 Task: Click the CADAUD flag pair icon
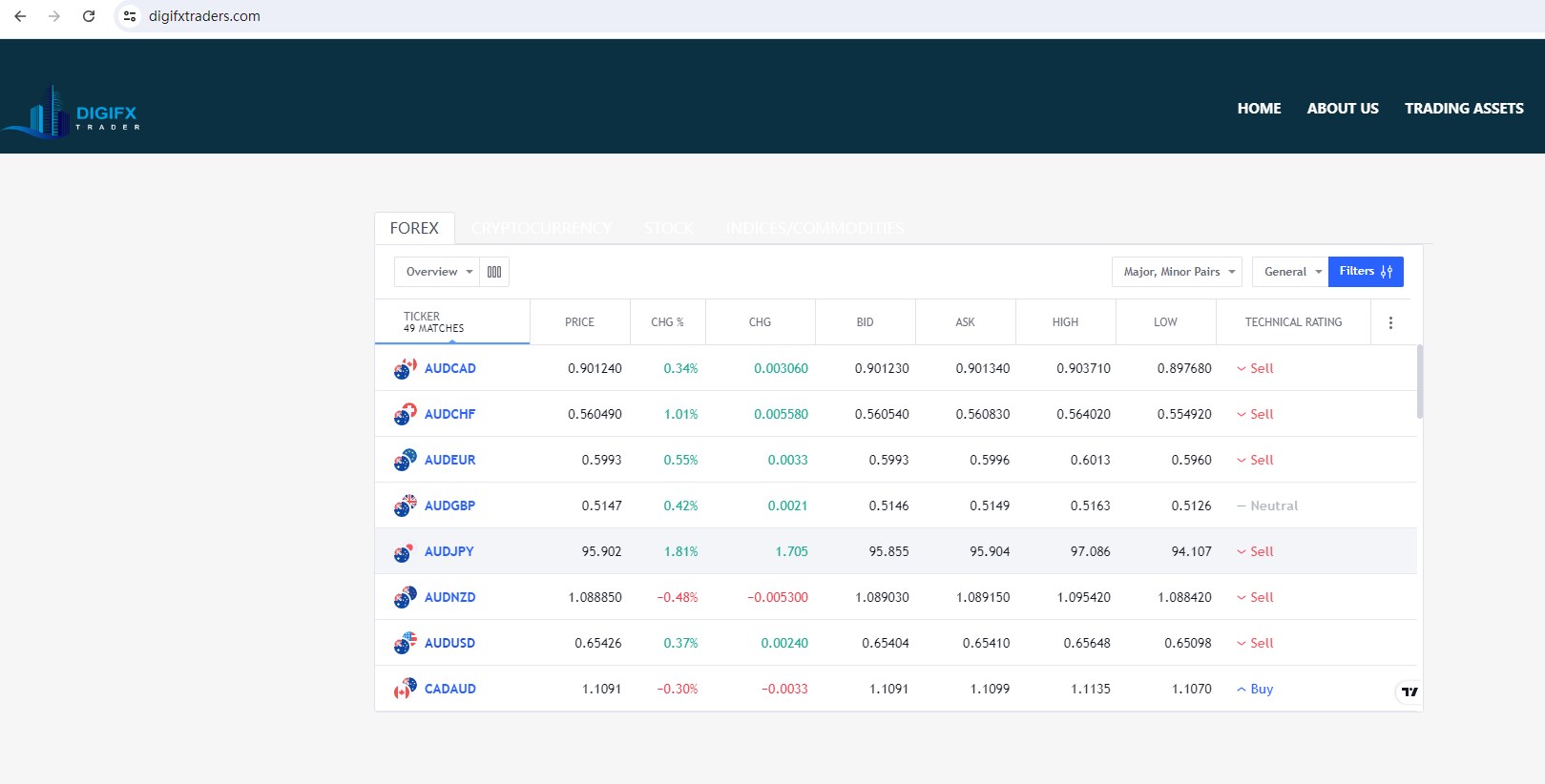(405, 689)
